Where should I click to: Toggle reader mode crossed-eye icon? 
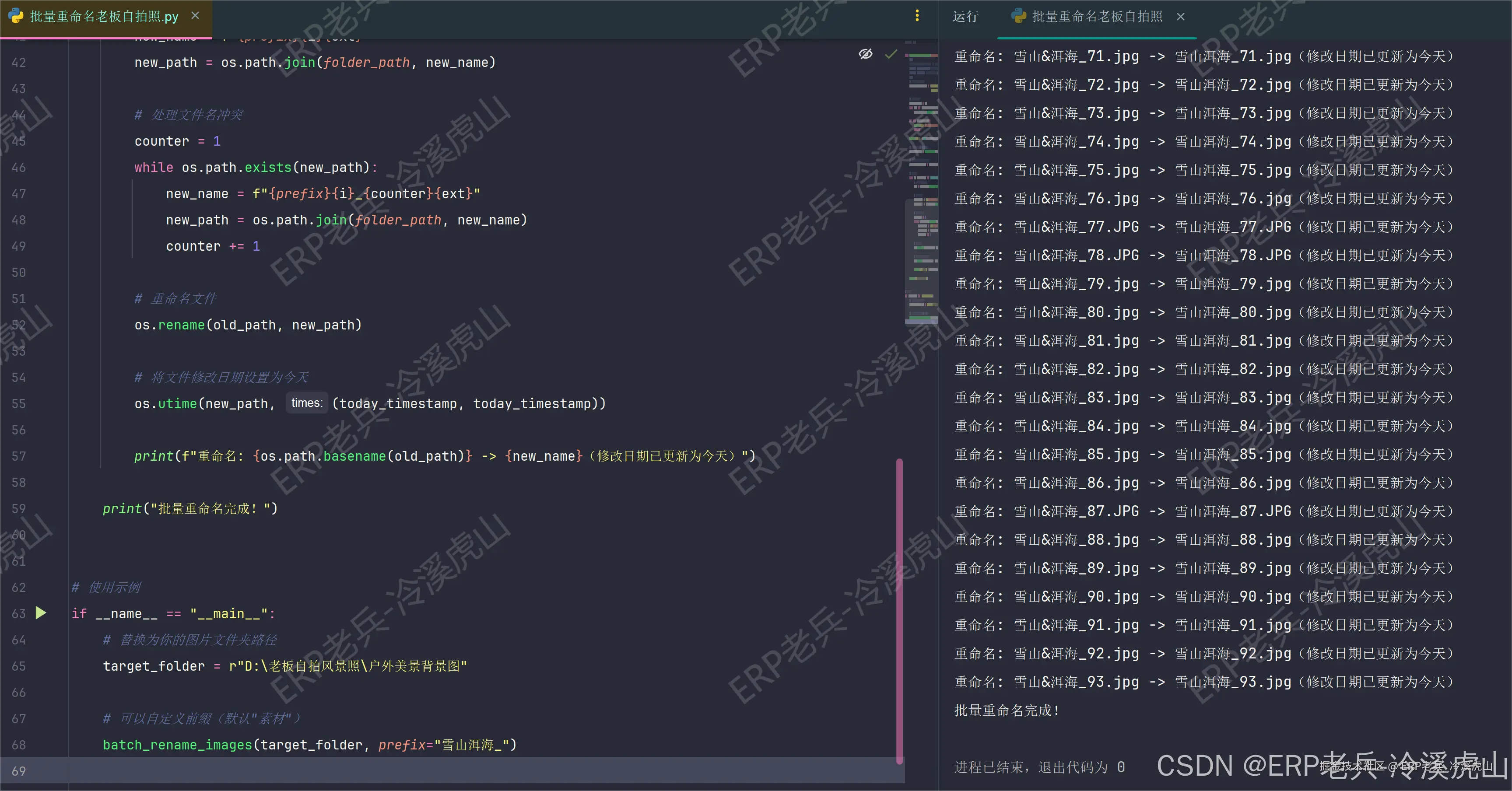[865, 55]
